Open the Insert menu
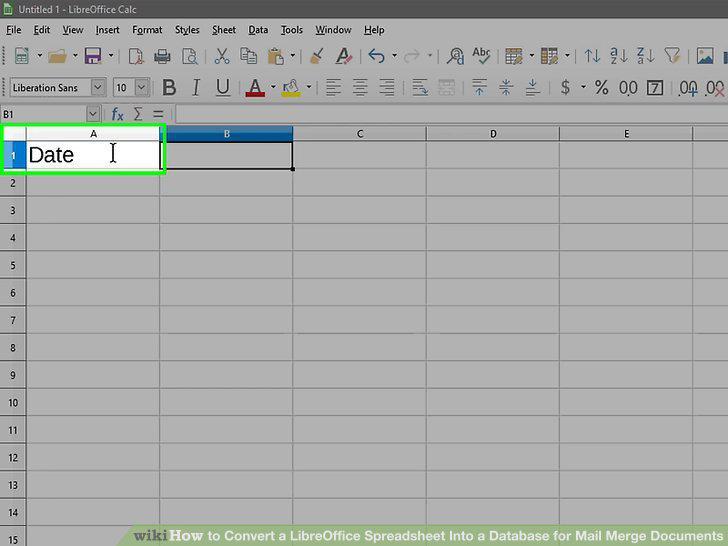Screen dimensions: 728x546 (x=107, y=30)
